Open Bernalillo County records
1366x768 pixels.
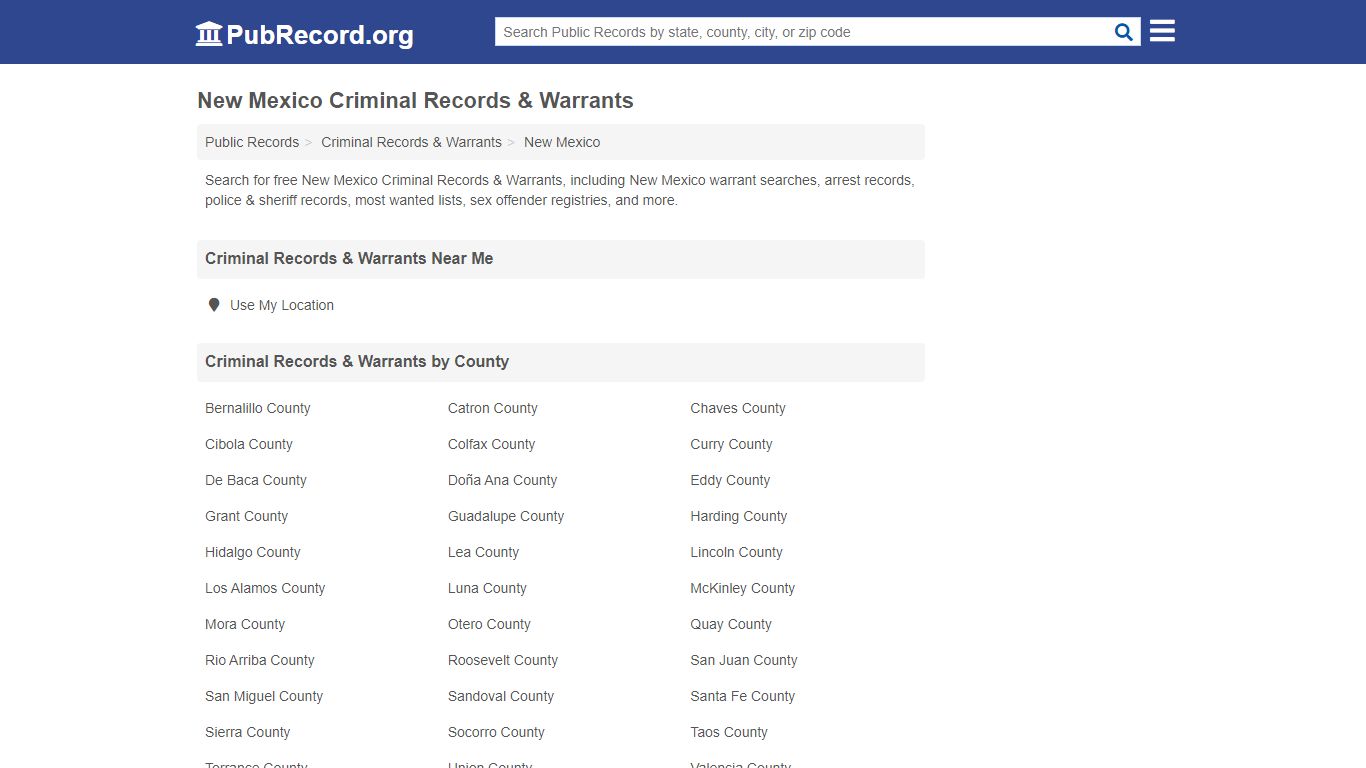[x=258, y=408]
